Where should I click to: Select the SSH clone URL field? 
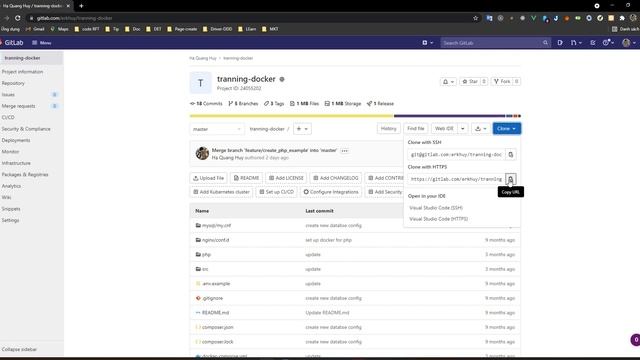click(x=456, y=154)
